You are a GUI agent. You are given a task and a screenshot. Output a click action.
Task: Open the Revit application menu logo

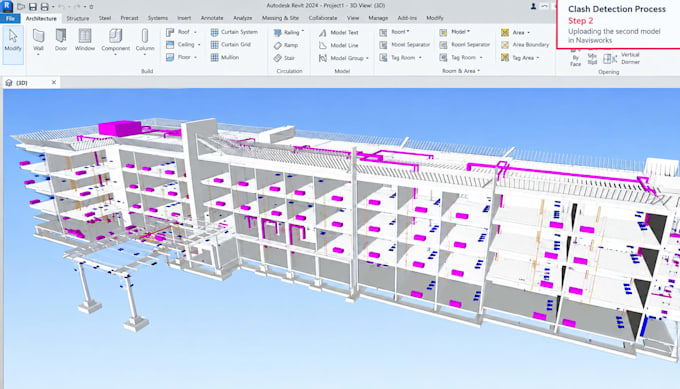(x=7, y=6)
